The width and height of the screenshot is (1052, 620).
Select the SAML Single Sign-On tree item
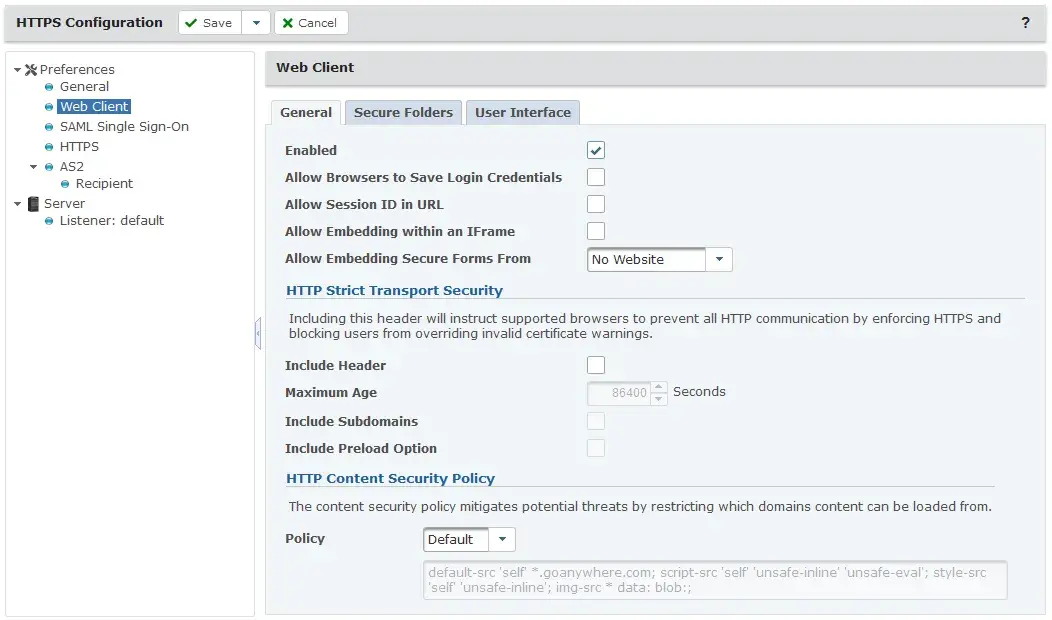[x=123, y=126]
